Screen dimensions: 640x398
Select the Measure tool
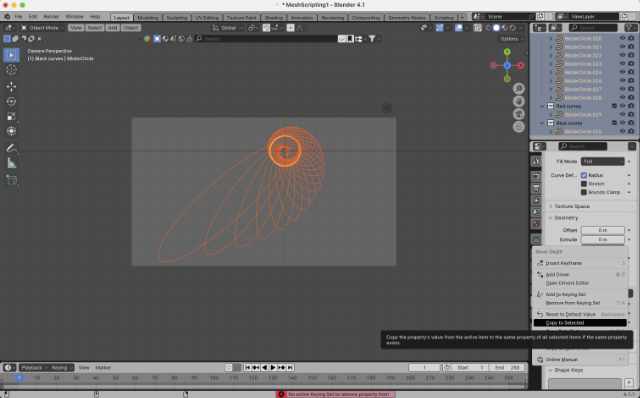click(11, 163)
